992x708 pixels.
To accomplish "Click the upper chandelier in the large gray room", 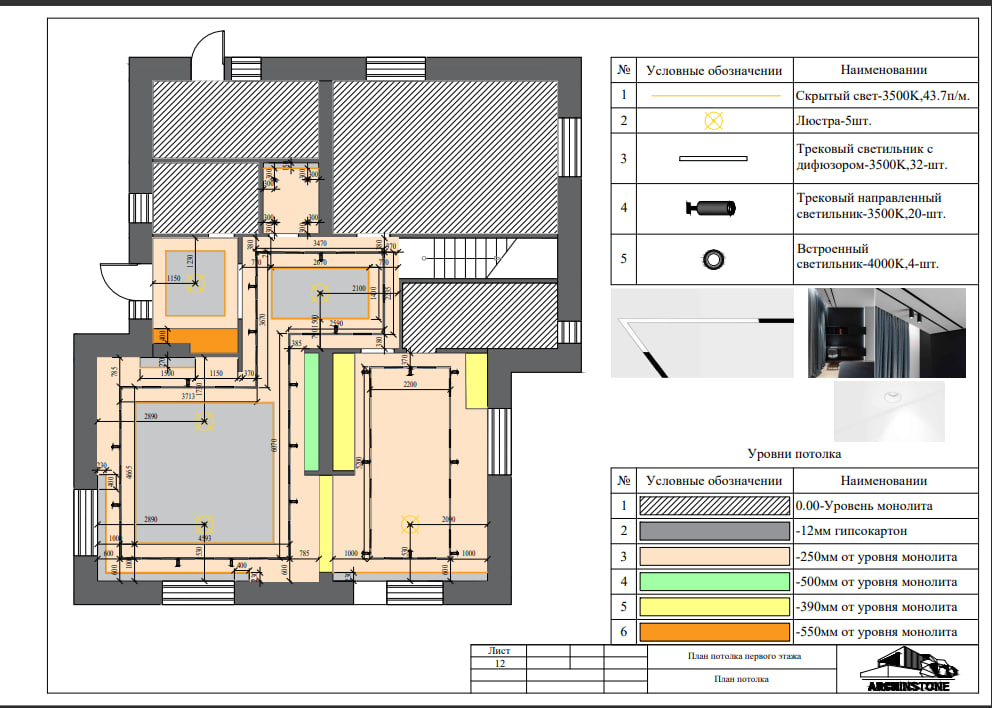I will pyautogui.click(x=204, y=421).
